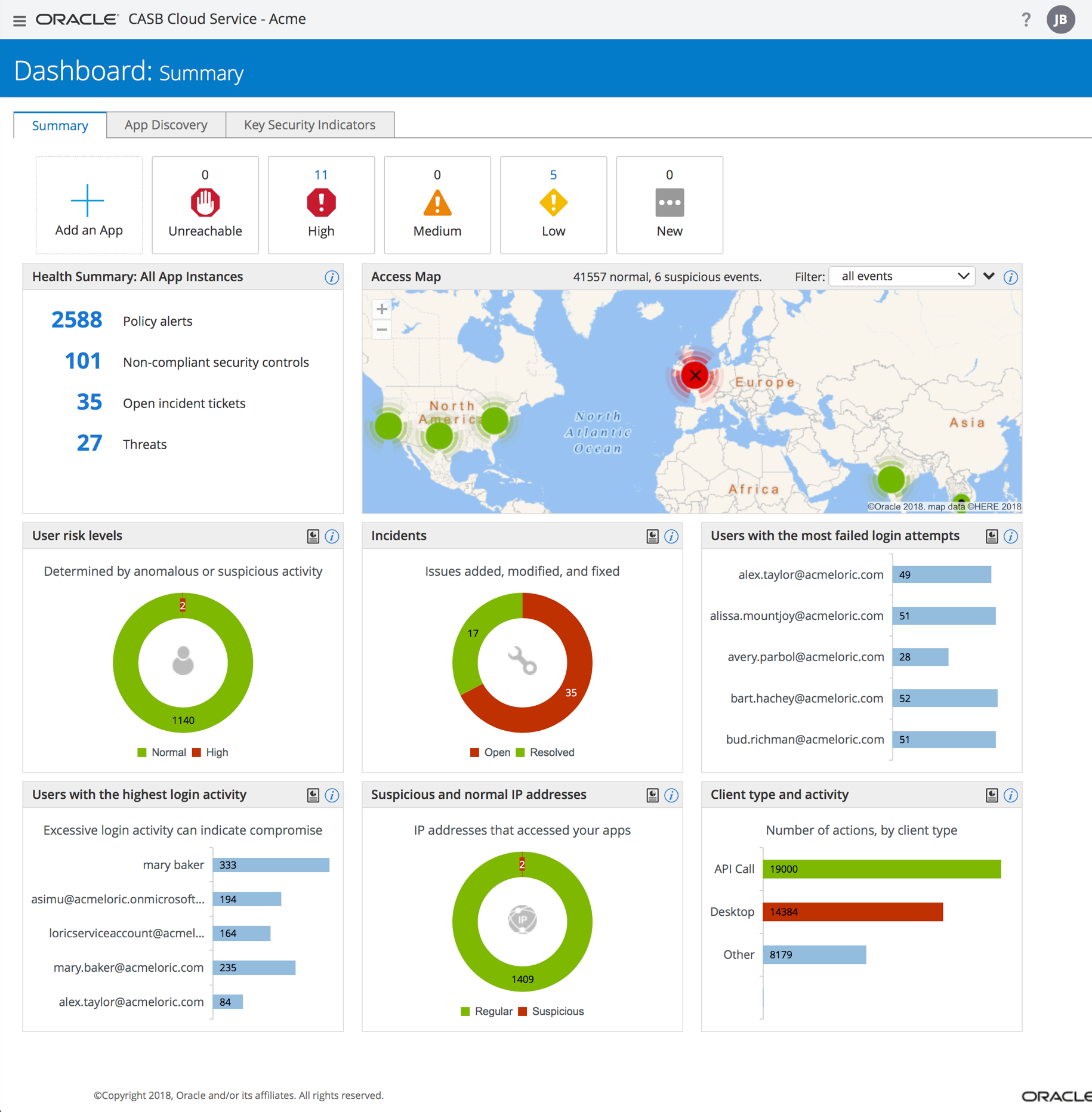Switch to the Summary tab
The width and height of the screenshot is (1092, 1112).
pyautogui.click(x=60, y=125)
